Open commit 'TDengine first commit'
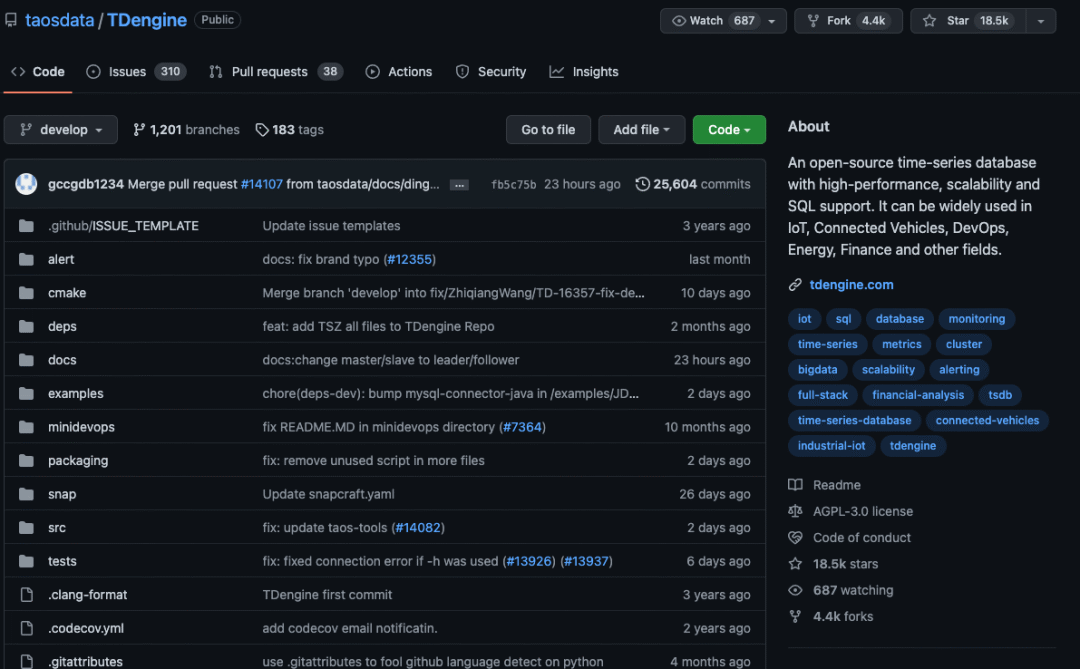Viewport: 1080px width, 669px height. click(x=327, y=595)
